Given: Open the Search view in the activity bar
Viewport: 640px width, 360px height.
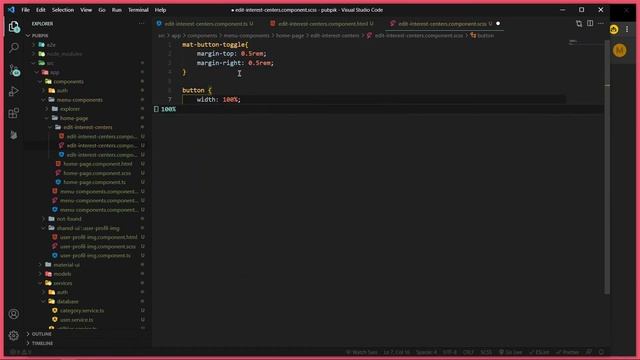Looking at the screenshot, I should click(x=14, y=48).
